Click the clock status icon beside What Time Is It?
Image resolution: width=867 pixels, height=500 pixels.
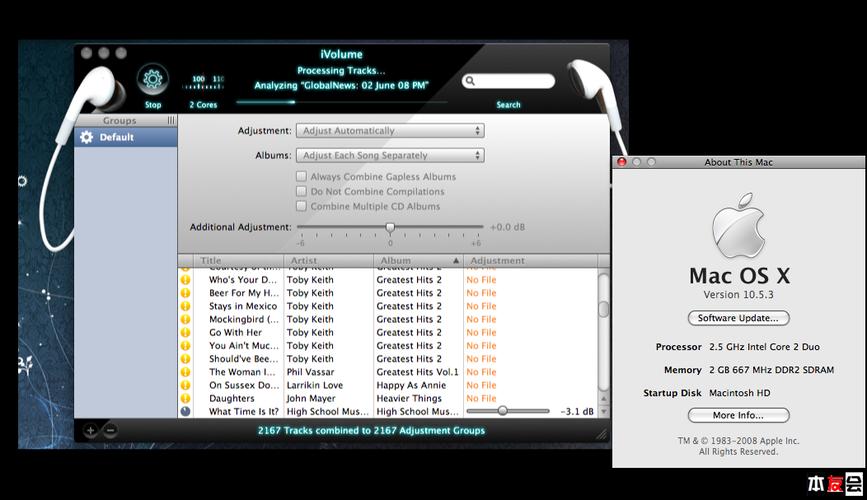(185, 412)
